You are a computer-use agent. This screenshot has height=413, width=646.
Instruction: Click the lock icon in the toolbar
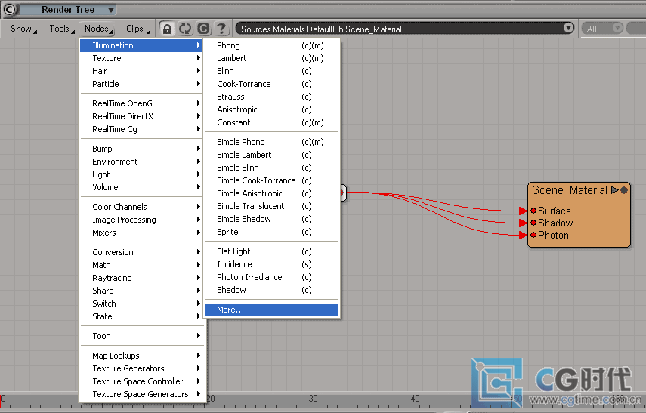[x=167, y=29]
